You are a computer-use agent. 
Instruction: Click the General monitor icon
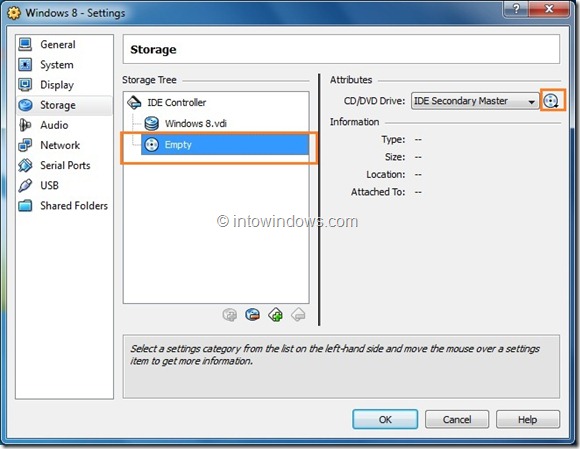pyautogui.click(x=25, y=44)
